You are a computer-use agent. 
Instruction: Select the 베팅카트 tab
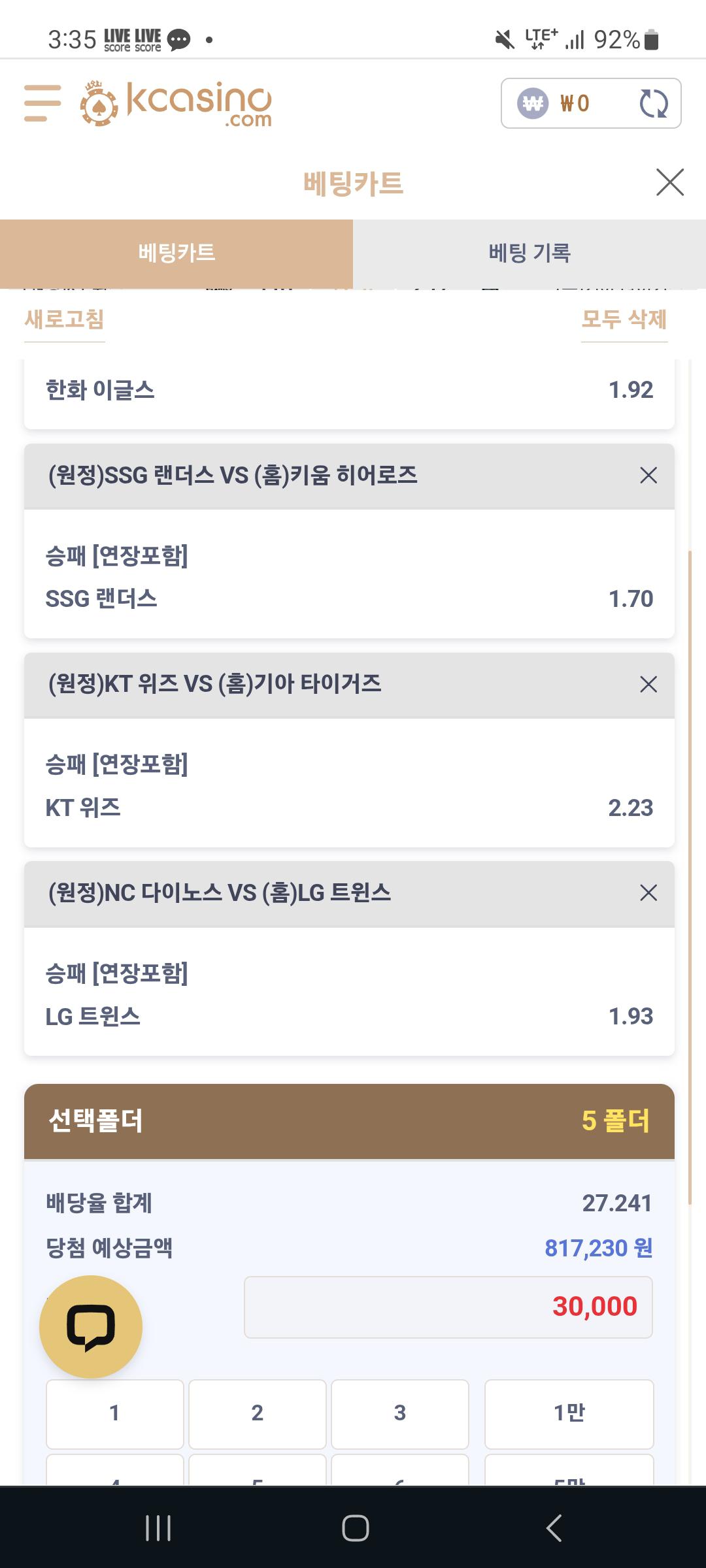176,253
